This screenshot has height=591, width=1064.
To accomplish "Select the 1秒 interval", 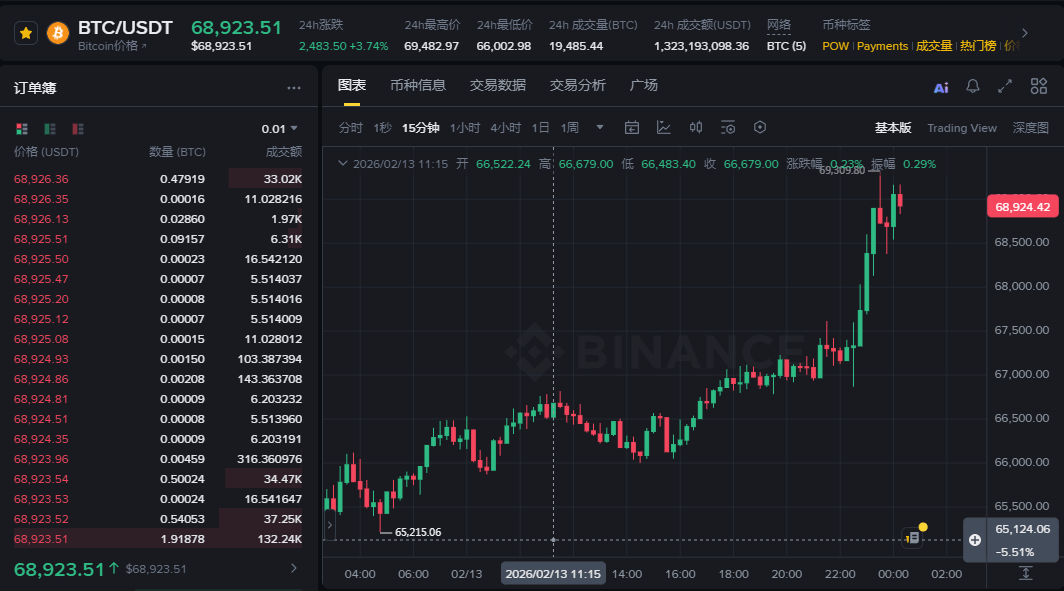I will pos(383,128).
